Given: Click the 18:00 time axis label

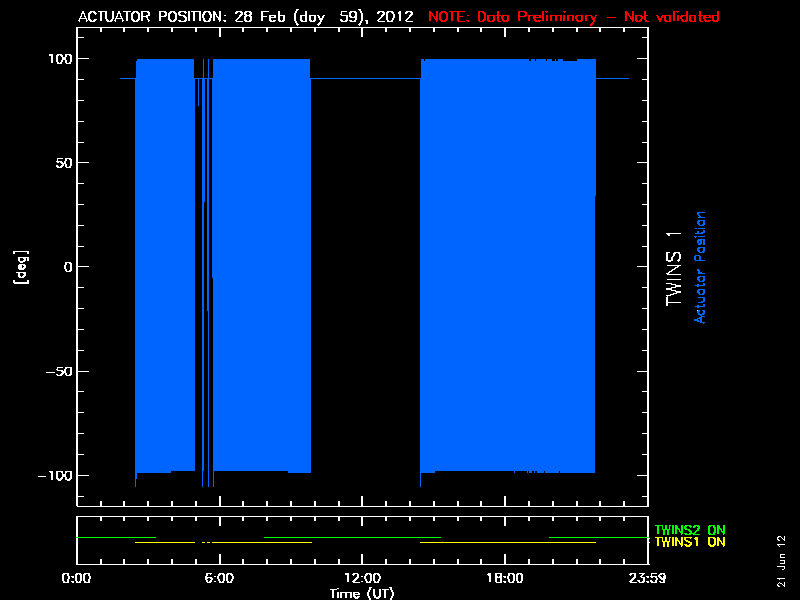Looking at the screenshot, I should pos(505,578).
